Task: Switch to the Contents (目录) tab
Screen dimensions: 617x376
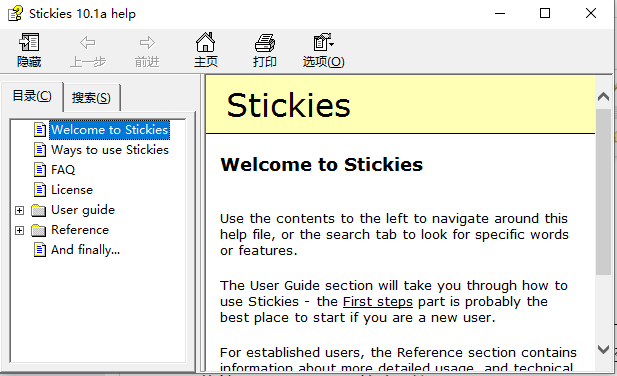Action: coord(32,96)
